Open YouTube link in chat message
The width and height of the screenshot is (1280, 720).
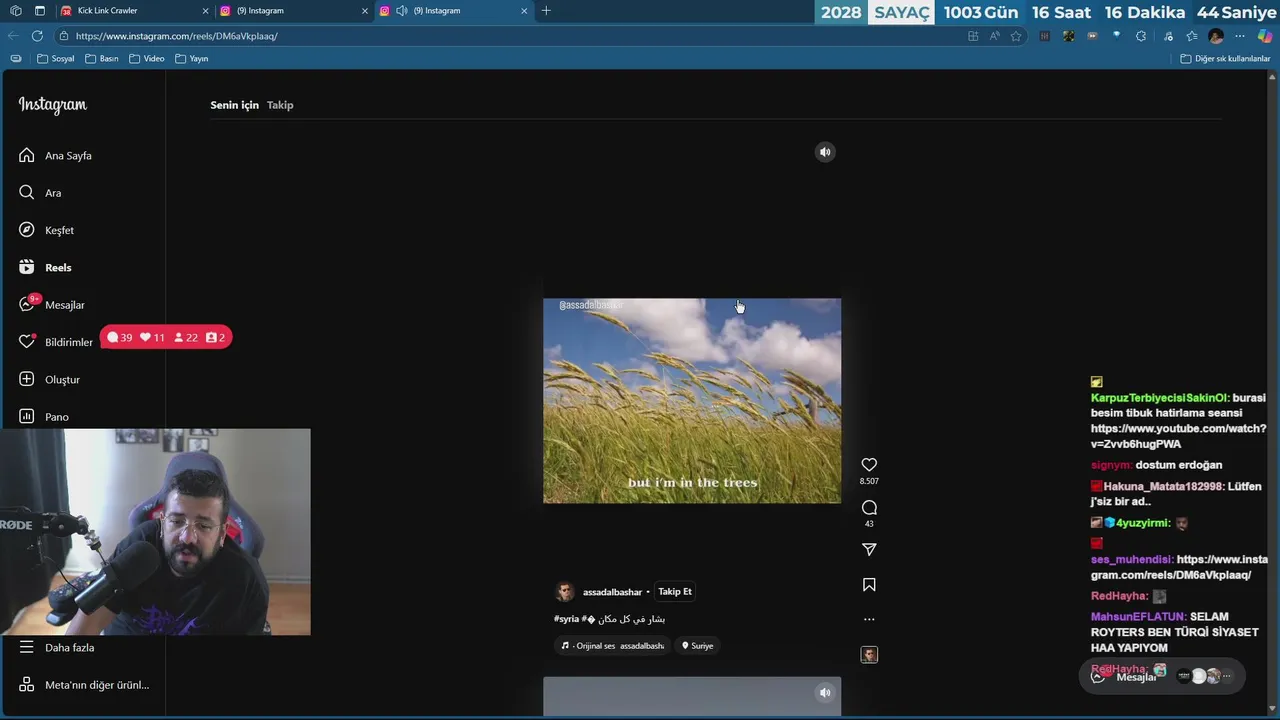pos(1178,436)
